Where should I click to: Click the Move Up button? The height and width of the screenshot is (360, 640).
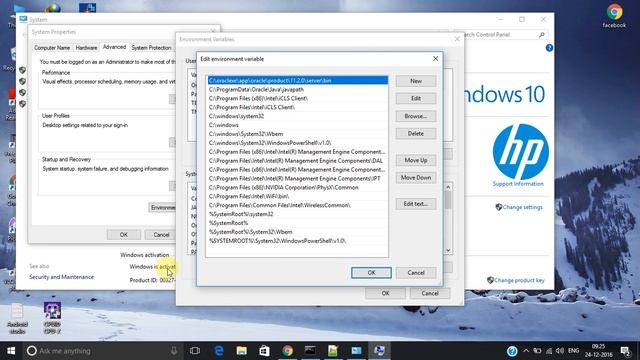(416, 160)
